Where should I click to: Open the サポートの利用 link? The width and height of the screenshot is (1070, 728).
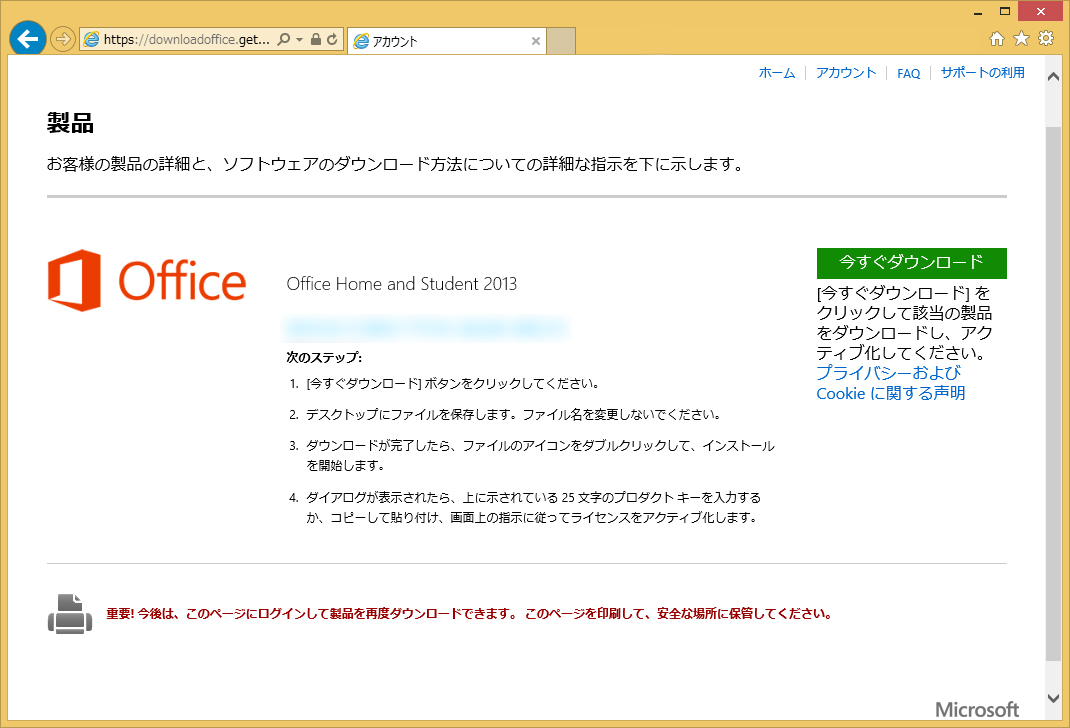click(983, 73)
